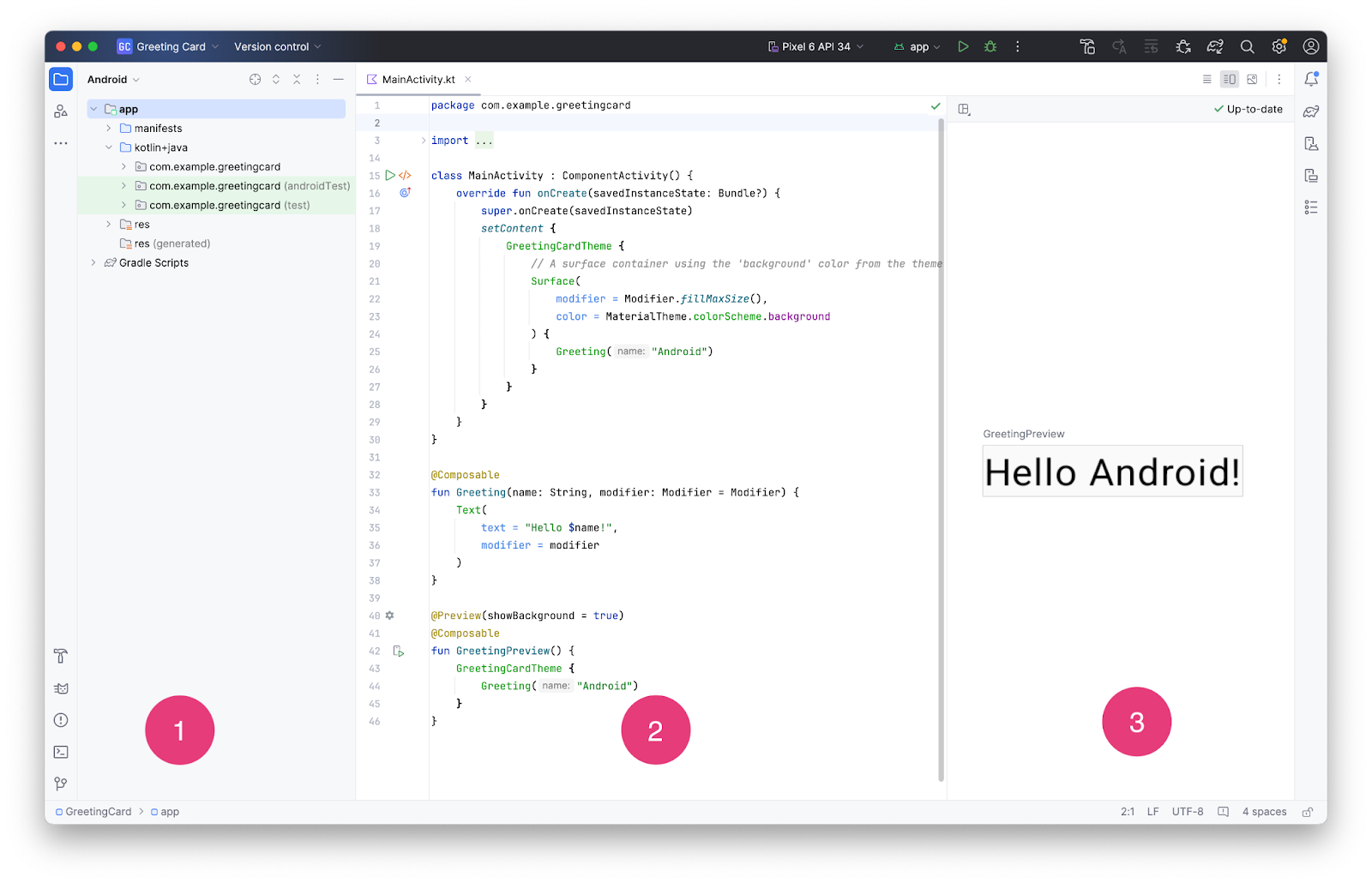This screenshot has width=1372, height=883.
Task: Open the Android project view dropdown
Action: [x=113, y=80]
